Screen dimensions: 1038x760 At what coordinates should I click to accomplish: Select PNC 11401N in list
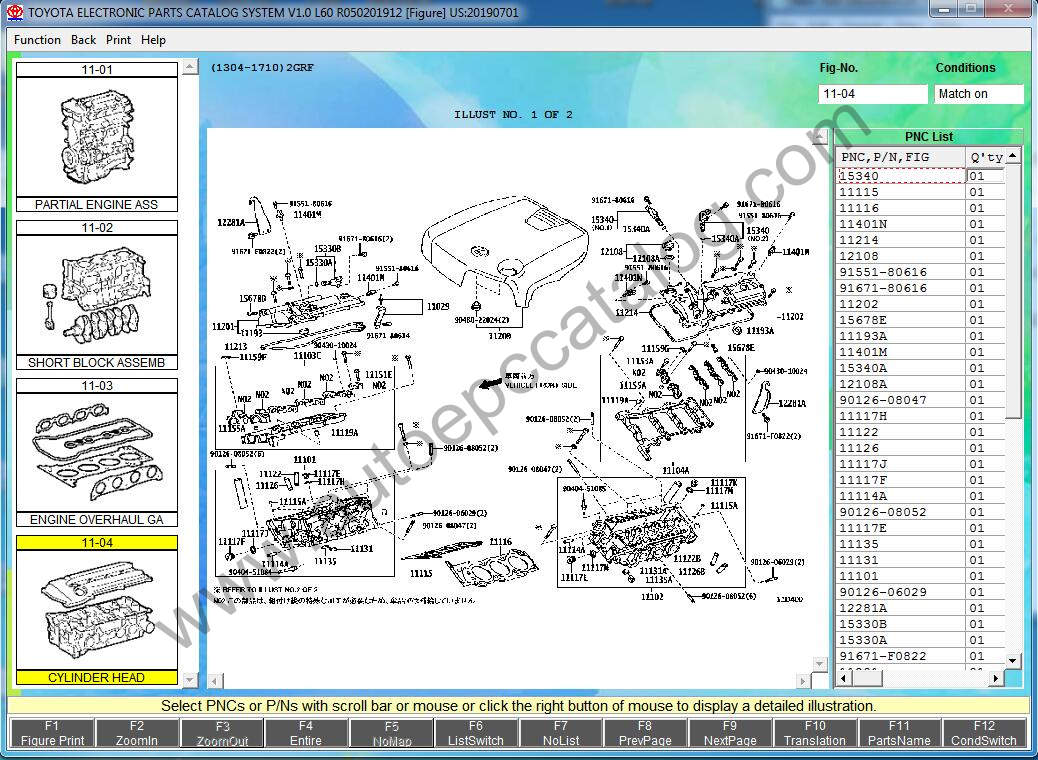coord(920,224)
